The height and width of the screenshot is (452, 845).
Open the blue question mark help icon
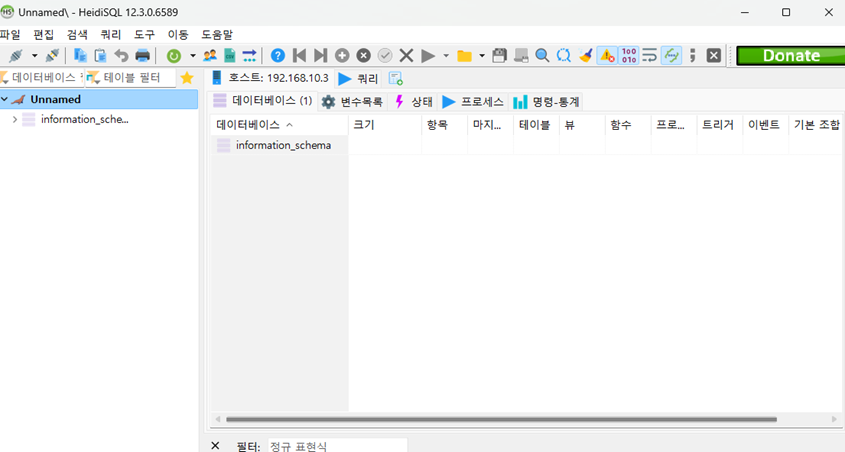278,55
